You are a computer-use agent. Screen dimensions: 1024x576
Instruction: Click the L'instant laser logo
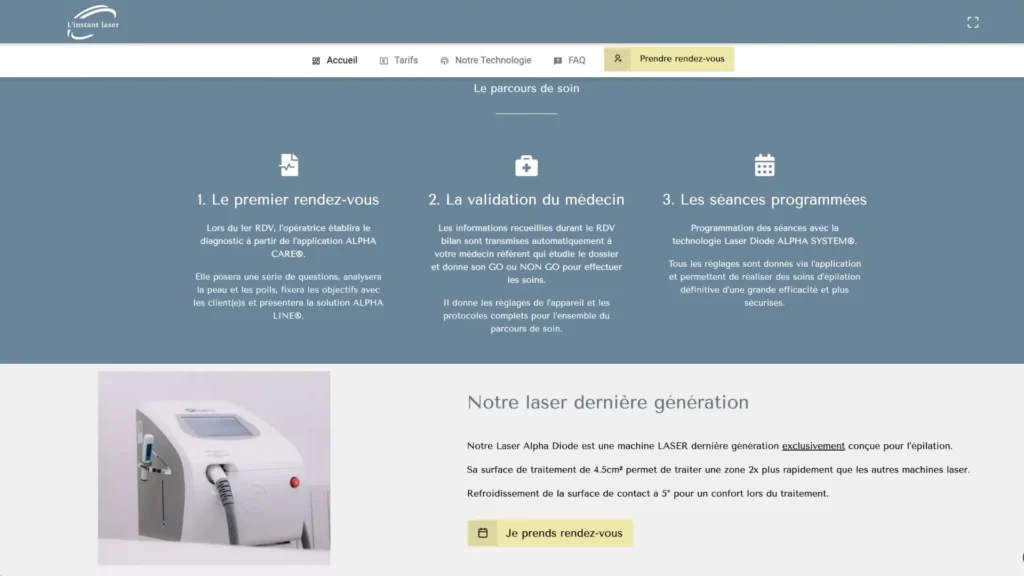92,22
